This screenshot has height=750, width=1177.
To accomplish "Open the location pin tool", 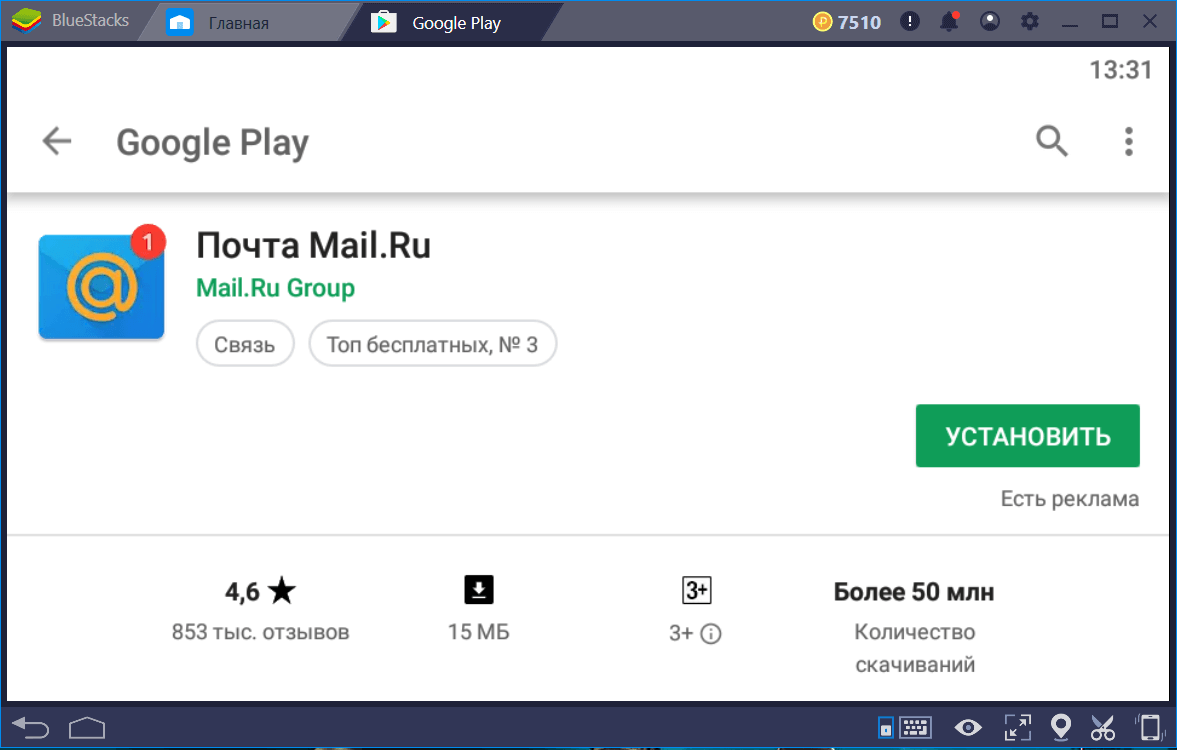I will pyautogui.click(x=1061, y=727).
